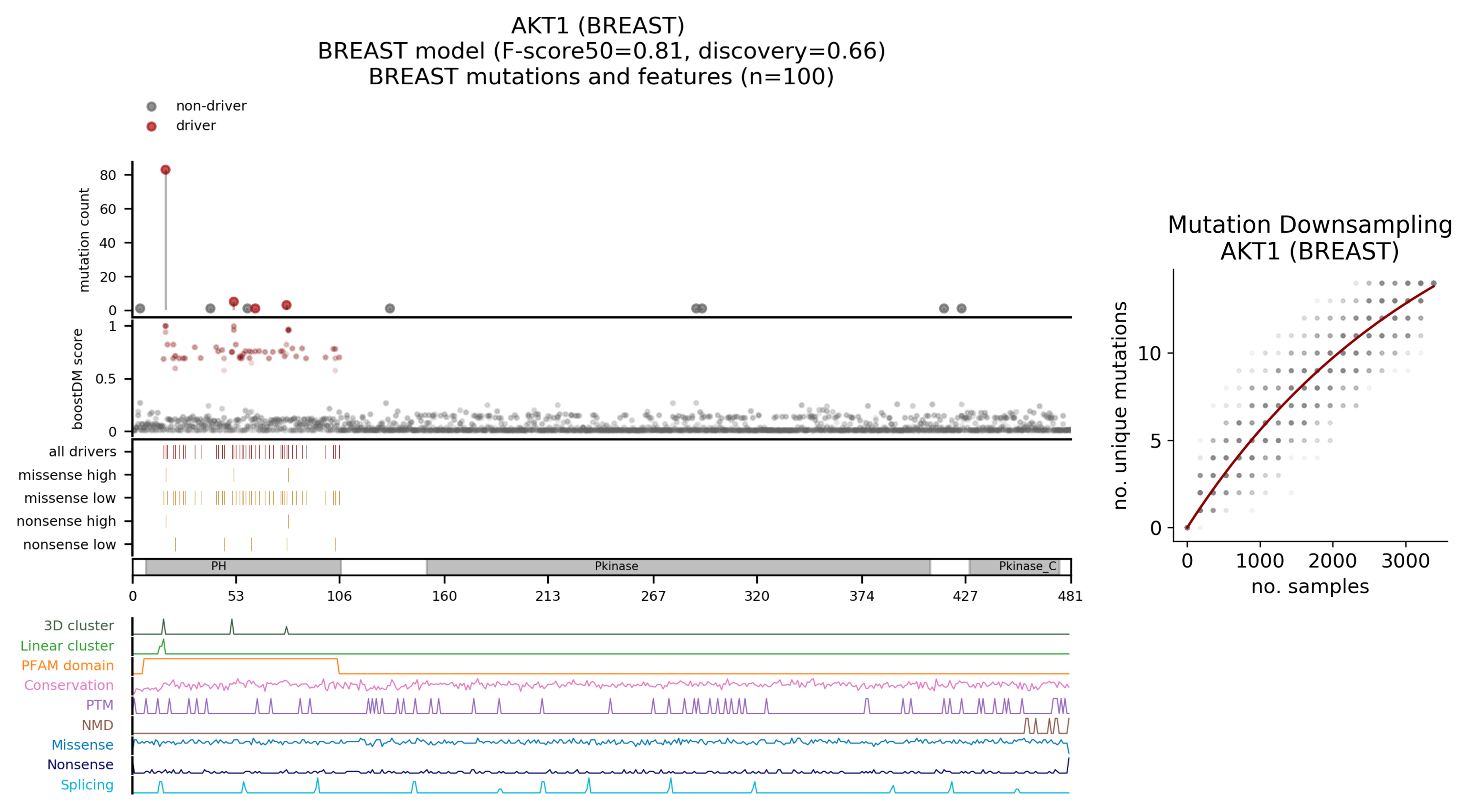This screenshot has width=1465, height=812.
Task: Select the Pkinase domain bar
Action: [x=678, y=566]
